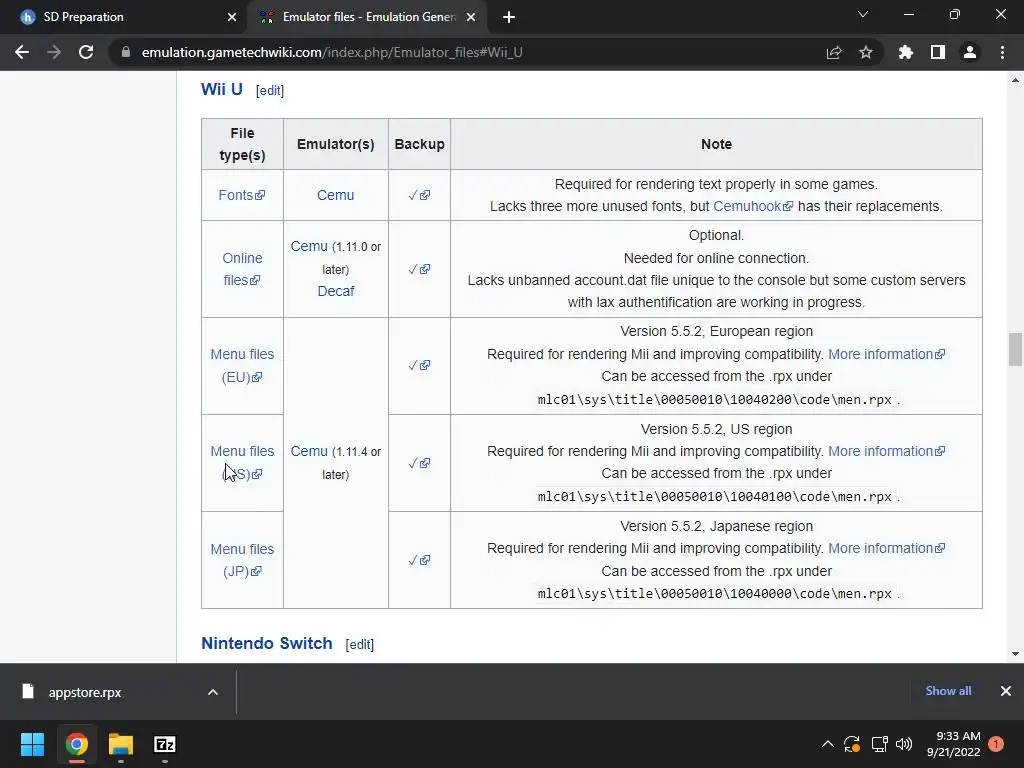Screen dimensions: 1024x768
Task: Click the mlc01 10040000 men.rpx path text
Action: 714,594
